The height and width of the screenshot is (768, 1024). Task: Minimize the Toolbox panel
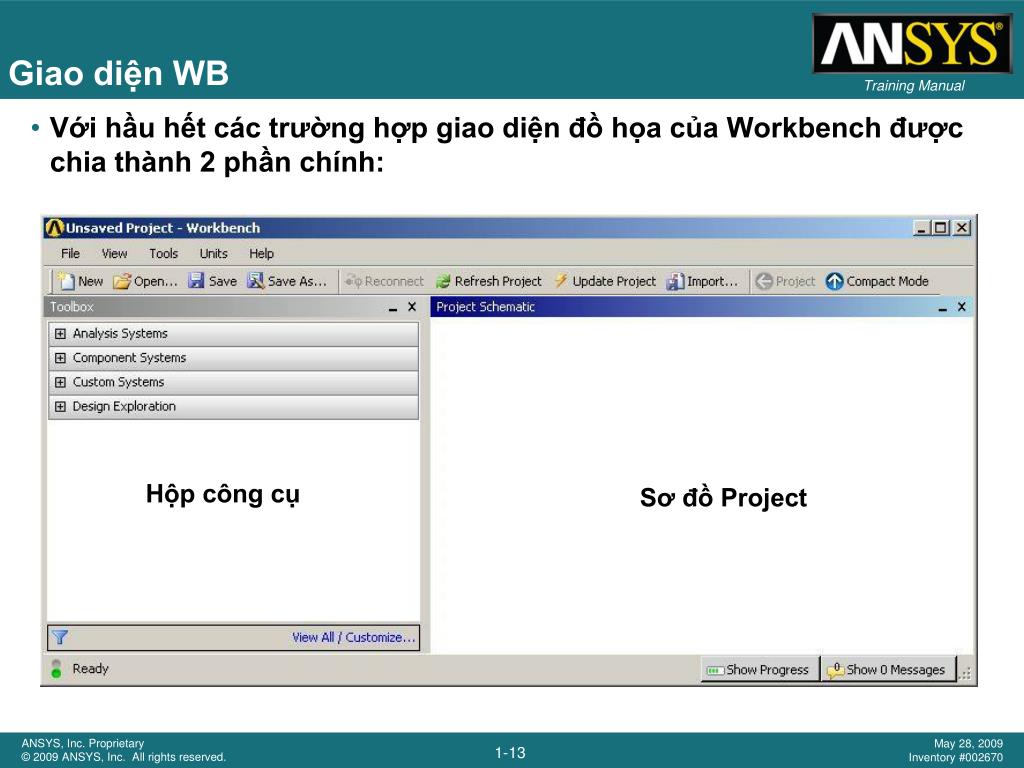(x=393, y=308)
